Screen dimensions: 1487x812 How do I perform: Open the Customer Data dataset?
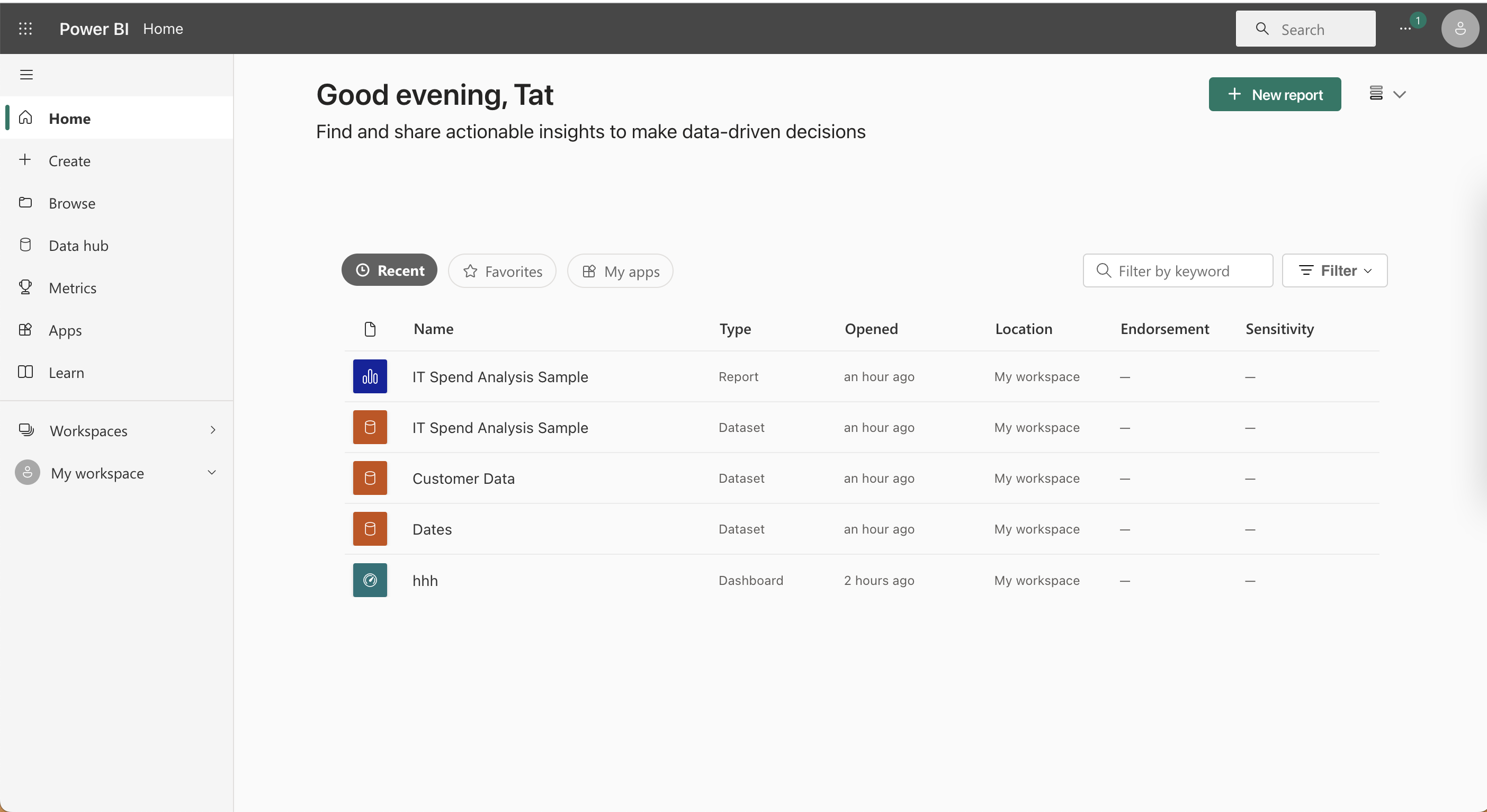click(x=463, y=478)
